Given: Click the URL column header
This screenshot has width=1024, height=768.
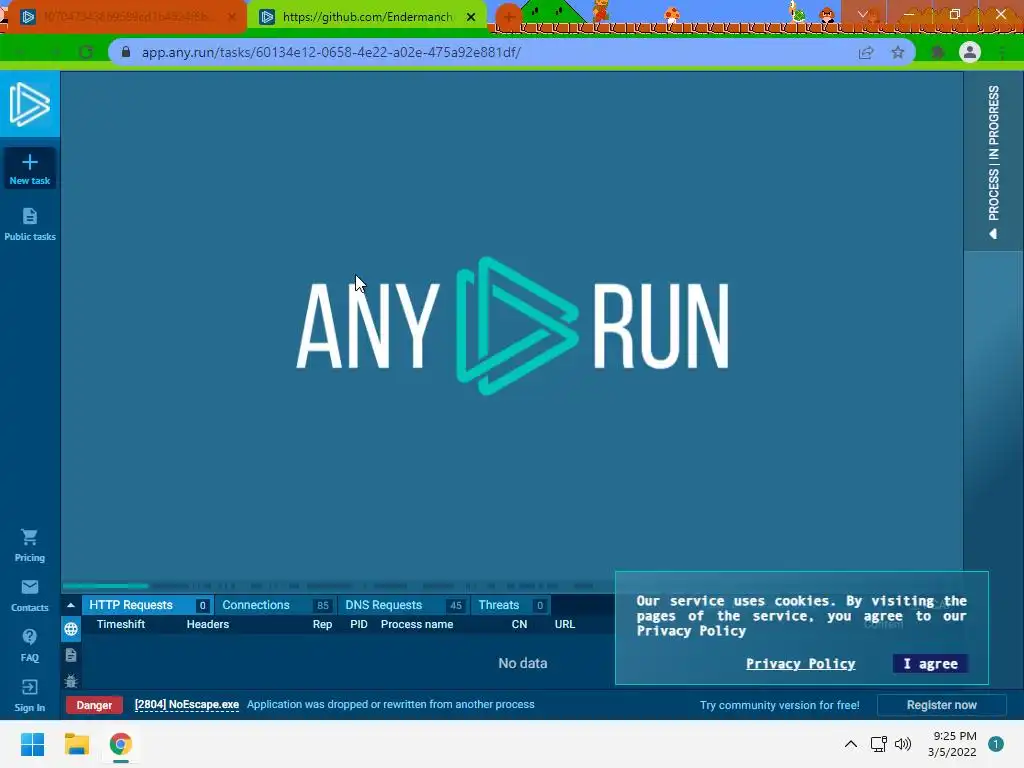Looking at the screenshot, I should (565, 624).
